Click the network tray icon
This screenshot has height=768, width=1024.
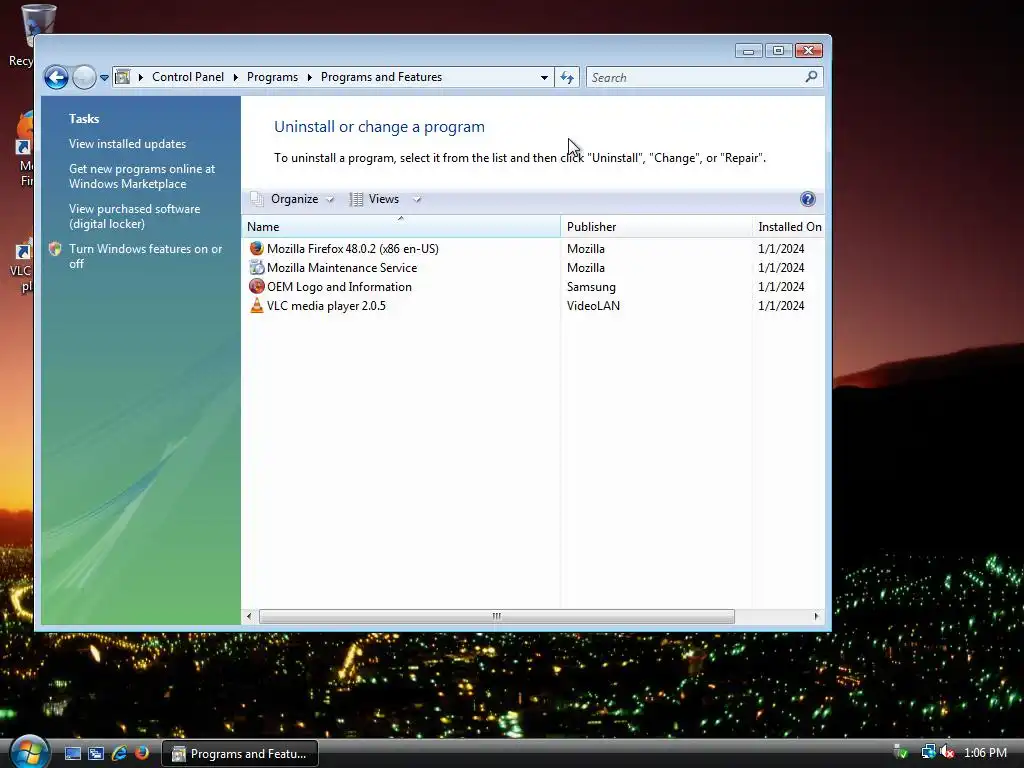pos(928,752)
